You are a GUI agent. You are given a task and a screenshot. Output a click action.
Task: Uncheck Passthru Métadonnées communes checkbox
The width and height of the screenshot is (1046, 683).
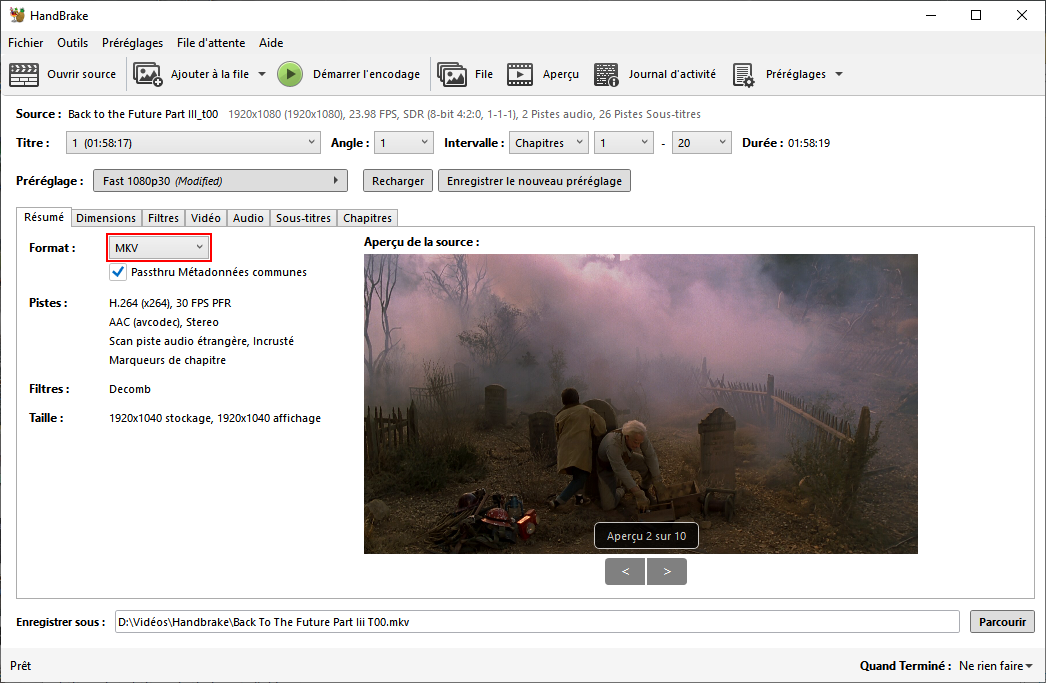pyautogui.click(x=118, y=272)
